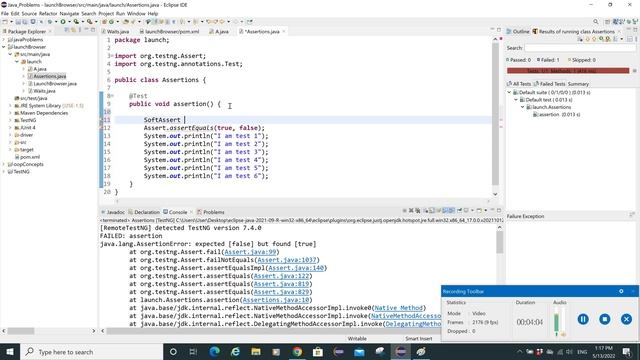Click the Debug bug toolbar icon
640x360 pixels.
pyautogui.click(x=49, y=22)
